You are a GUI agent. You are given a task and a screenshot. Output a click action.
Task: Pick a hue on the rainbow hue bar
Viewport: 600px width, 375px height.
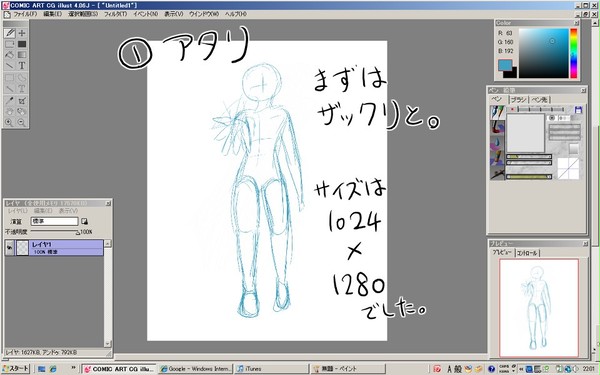pyautogui.click(x=574, y=53)
